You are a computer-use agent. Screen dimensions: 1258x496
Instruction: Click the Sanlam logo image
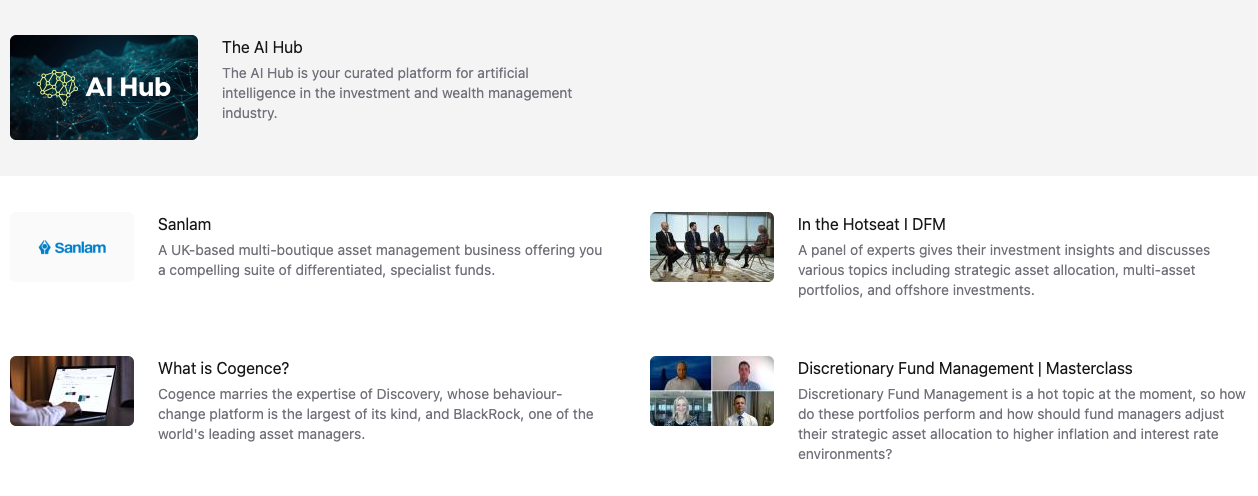tap(72, 247)
